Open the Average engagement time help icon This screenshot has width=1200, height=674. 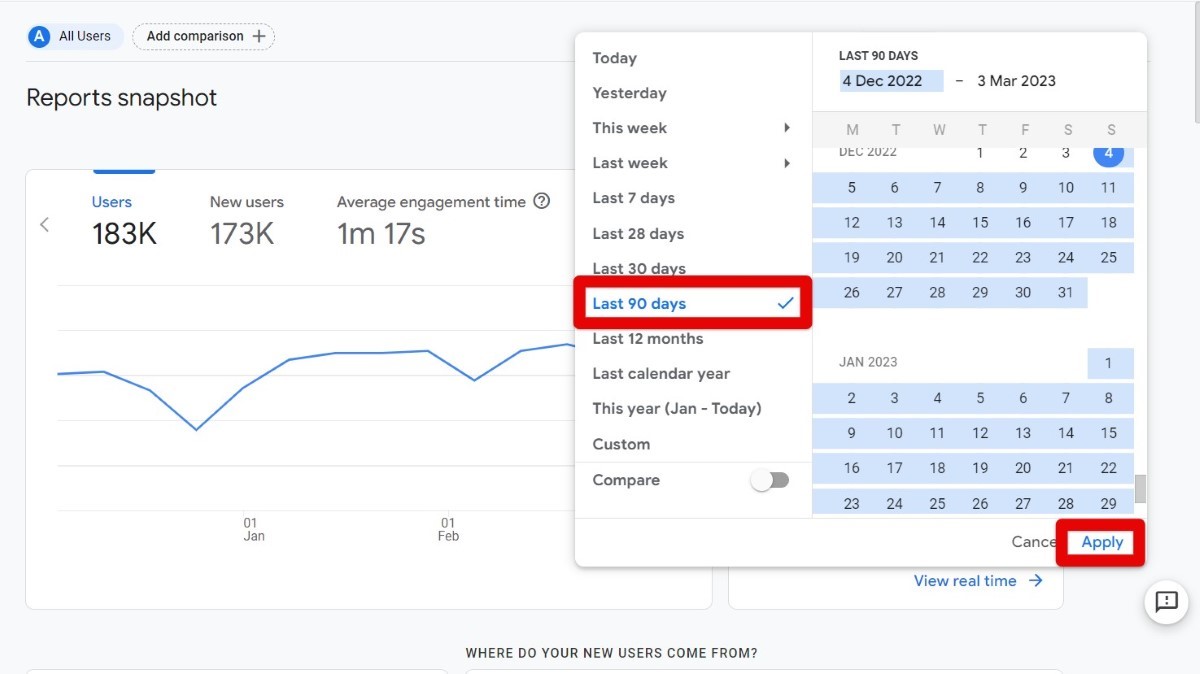(542, 201)
